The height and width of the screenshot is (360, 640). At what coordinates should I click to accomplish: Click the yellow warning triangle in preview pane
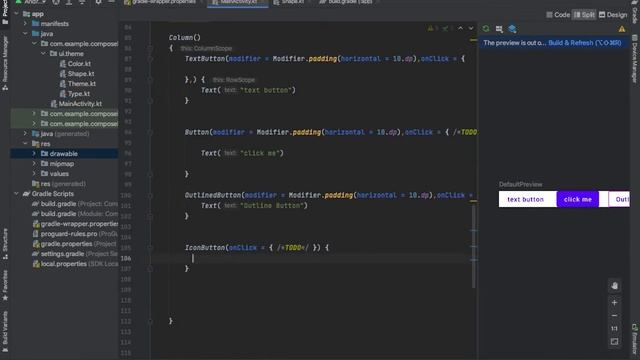pyautogui.click(x=622, y=29)
